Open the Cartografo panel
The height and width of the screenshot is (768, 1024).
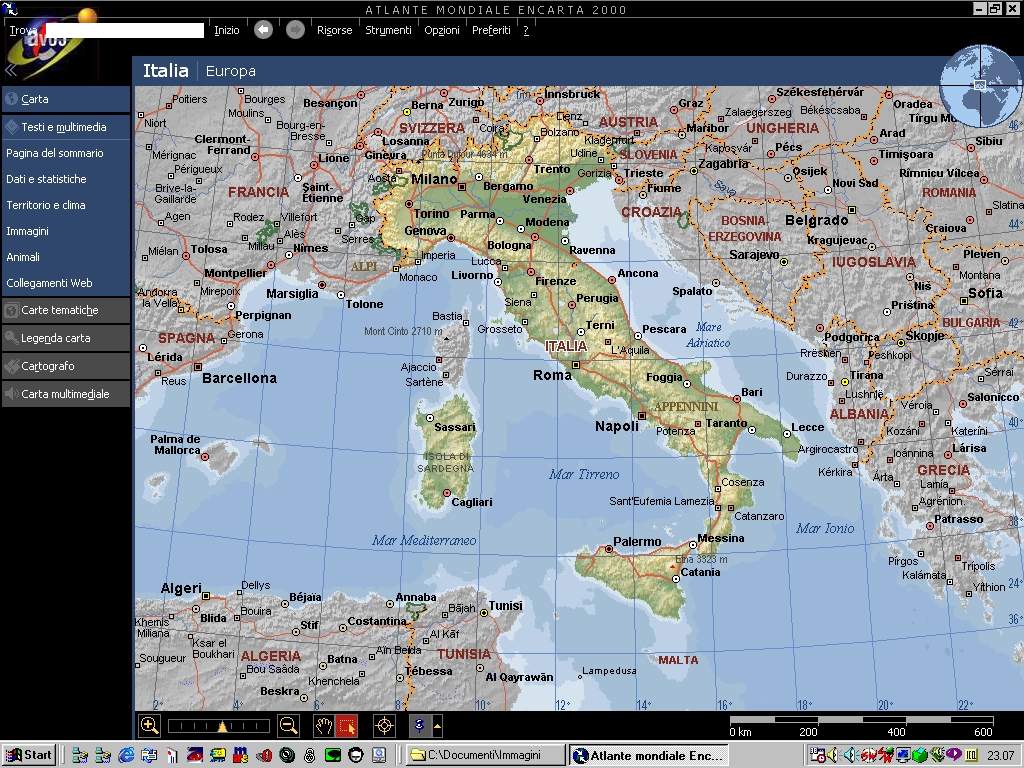coord(66,366)
